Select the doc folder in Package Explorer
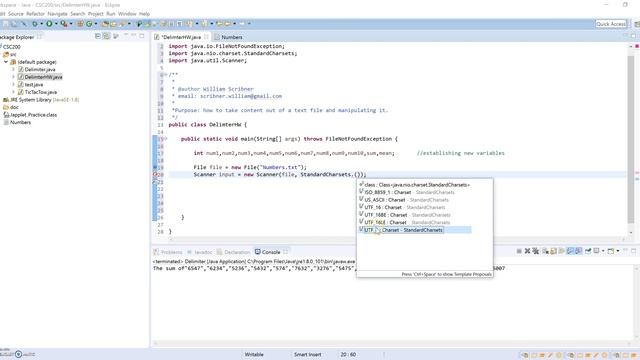 pos(11,107)
